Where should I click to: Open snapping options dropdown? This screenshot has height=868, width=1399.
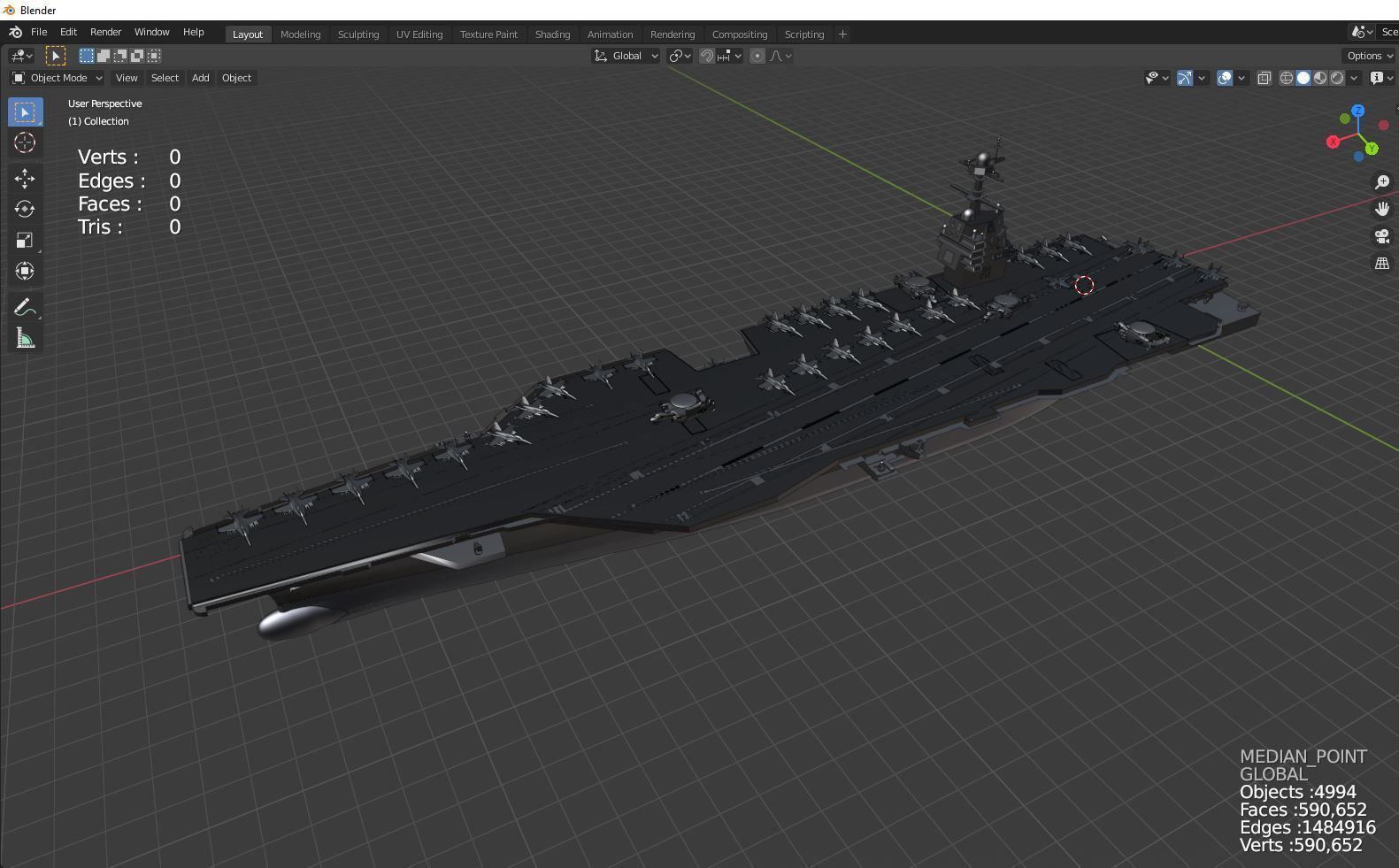730,56
